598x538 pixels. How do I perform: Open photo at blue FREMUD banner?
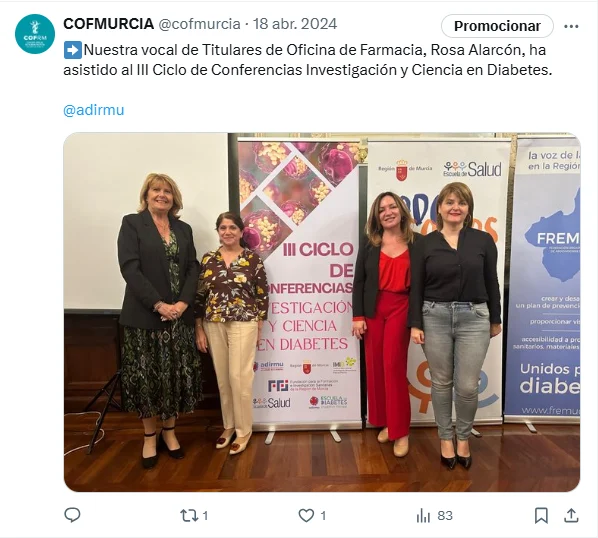[x=542, y=279]
